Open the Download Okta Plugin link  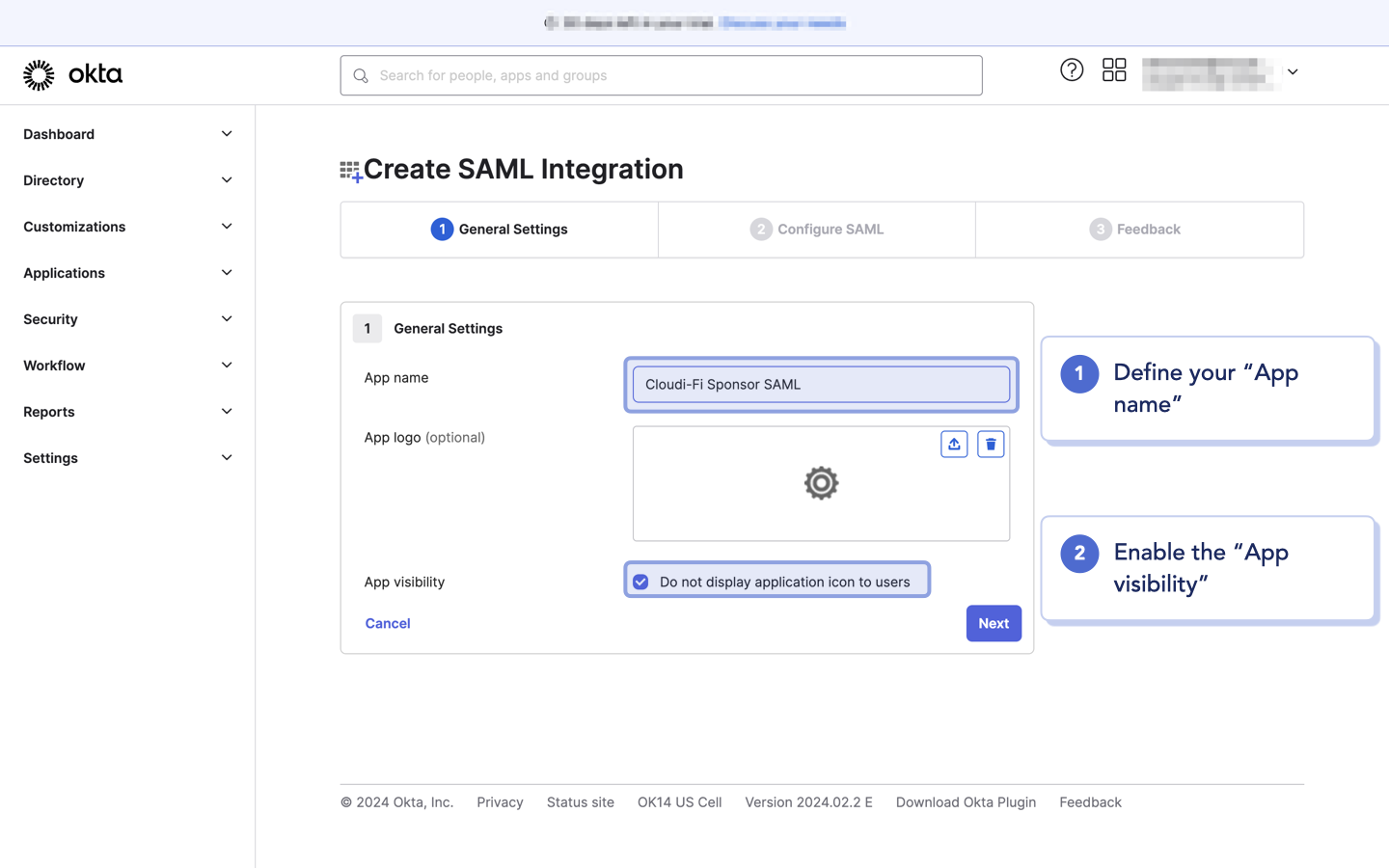[967, 801]
